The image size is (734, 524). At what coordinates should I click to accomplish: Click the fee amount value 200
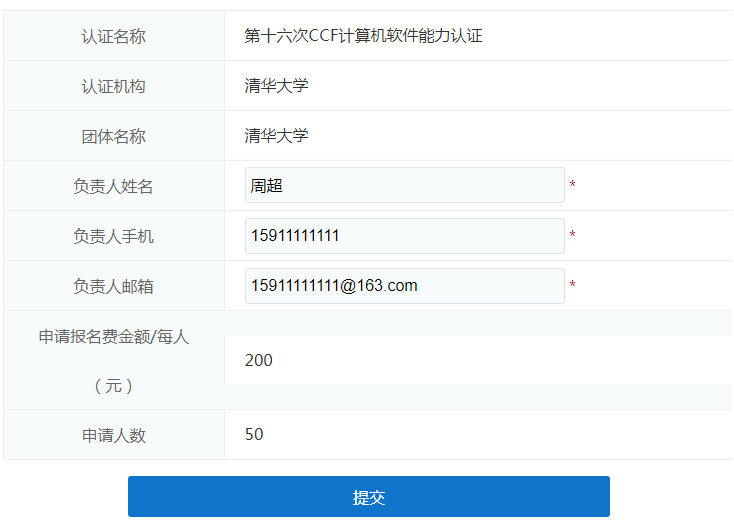coord(258,360)
